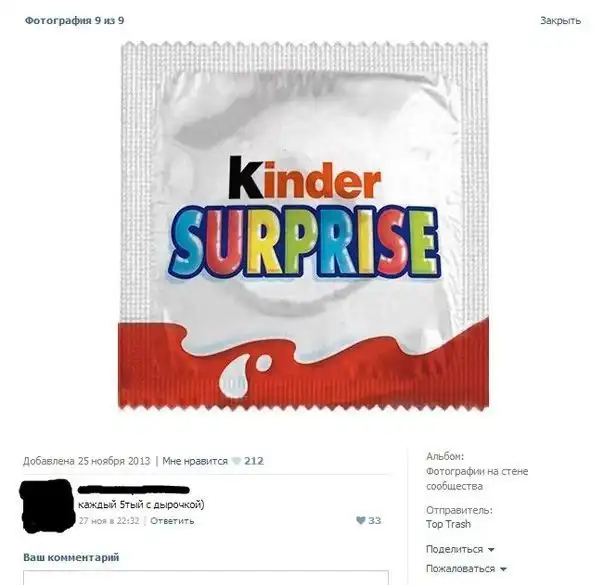Image resolution: width=604 pixels, height=585 pixels.
Task: Click the Ответить reply link
Action: (172, 521)
